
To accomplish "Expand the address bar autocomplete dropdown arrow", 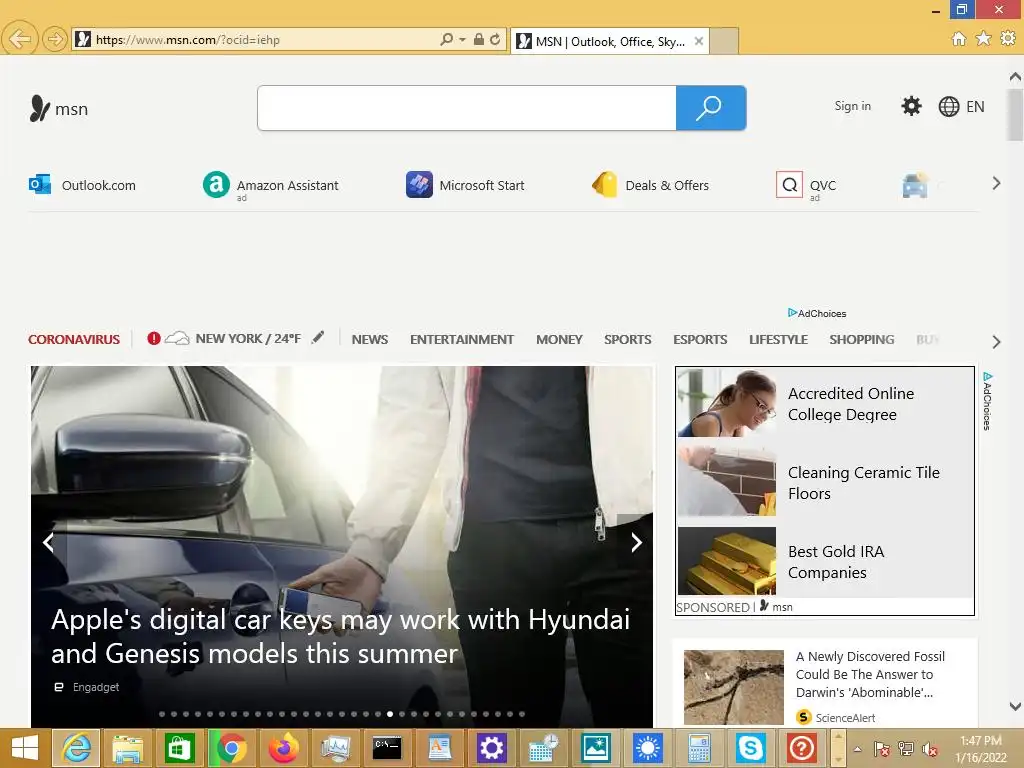I will (x=462, y=40).
